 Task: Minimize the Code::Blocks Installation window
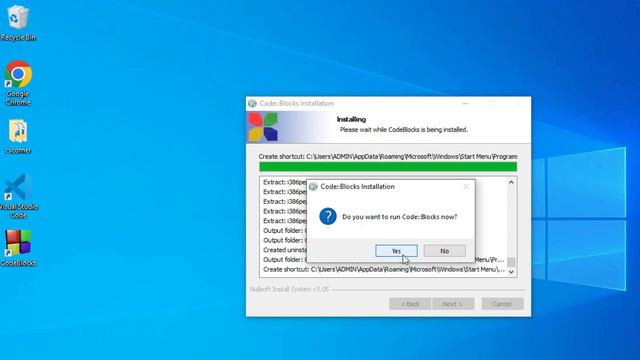coord(465,103)
